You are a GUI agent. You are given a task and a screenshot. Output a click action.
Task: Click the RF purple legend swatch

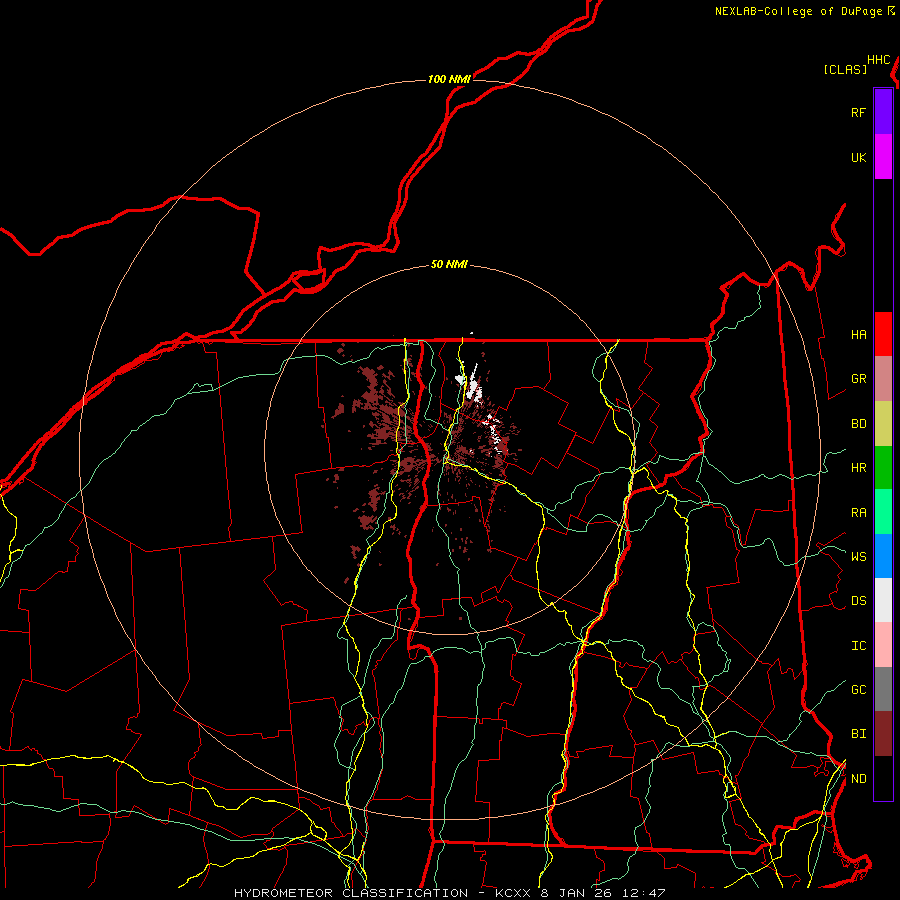[883, 112]
